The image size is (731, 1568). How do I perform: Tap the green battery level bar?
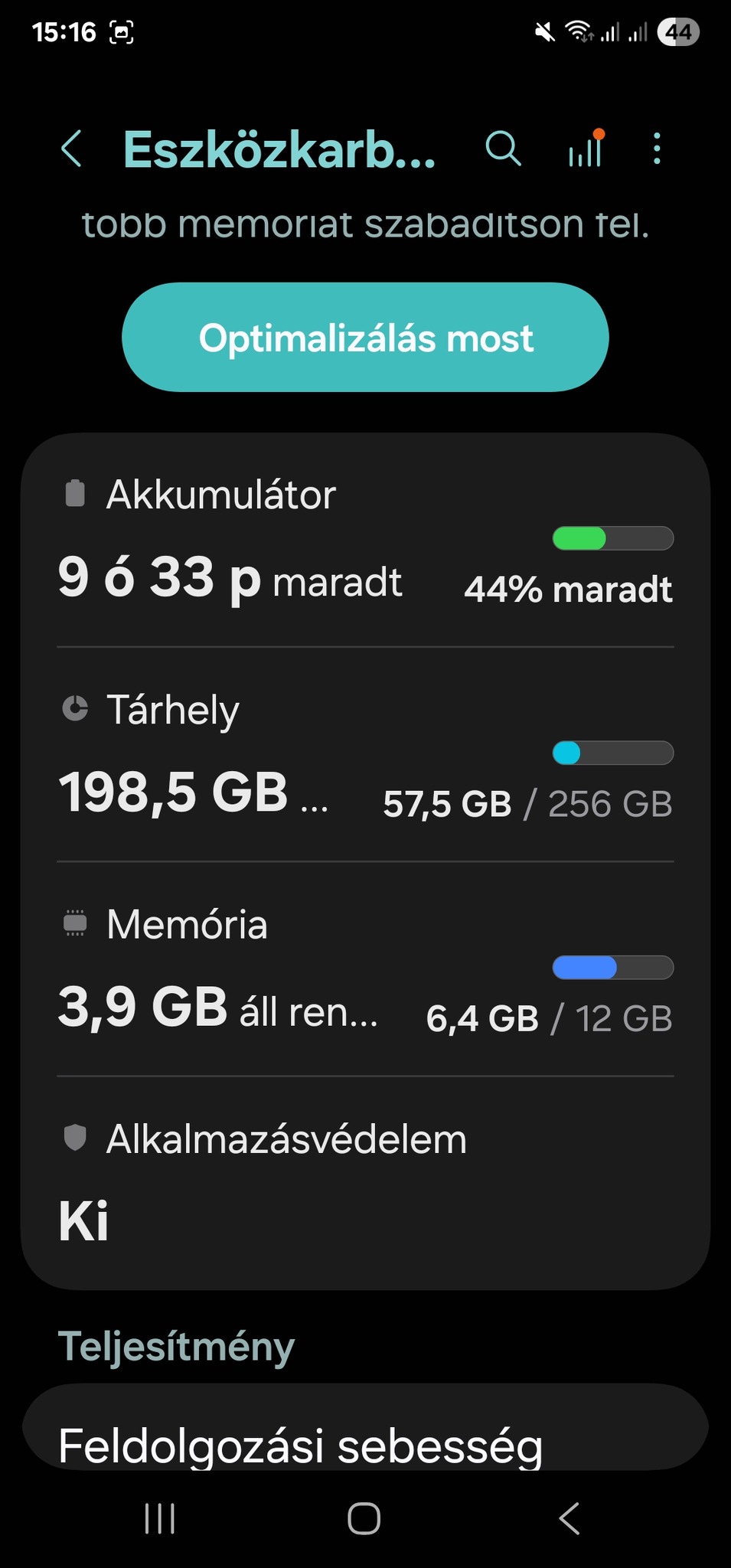(612, 538)
